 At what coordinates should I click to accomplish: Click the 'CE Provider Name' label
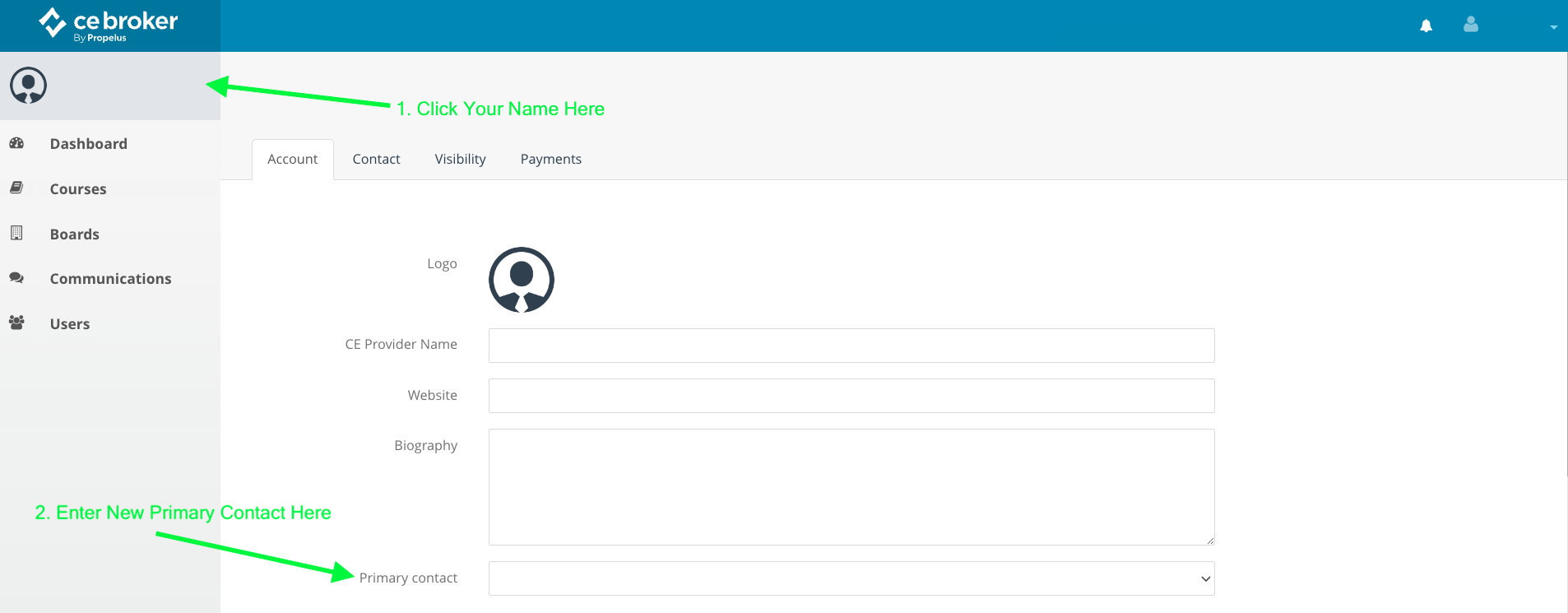tap(401, 345)
